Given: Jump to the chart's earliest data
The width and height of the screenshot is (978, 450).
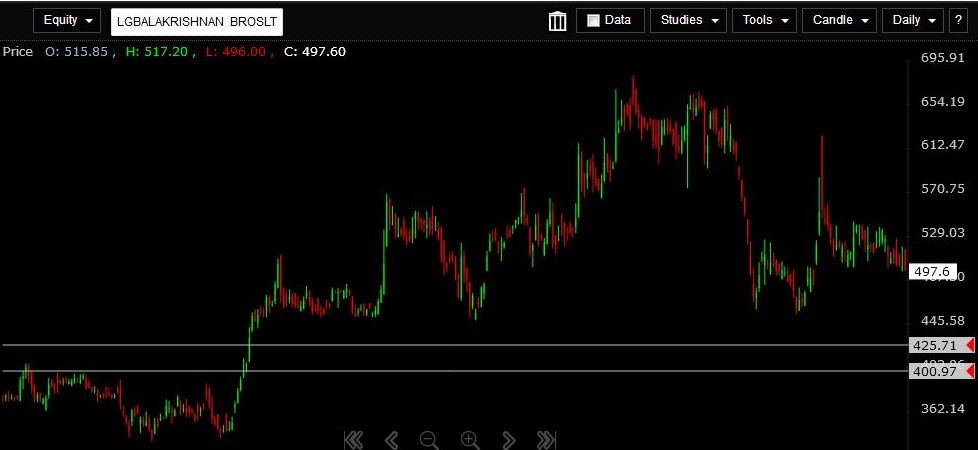Looking at the screenshot, I should [352, 439].
